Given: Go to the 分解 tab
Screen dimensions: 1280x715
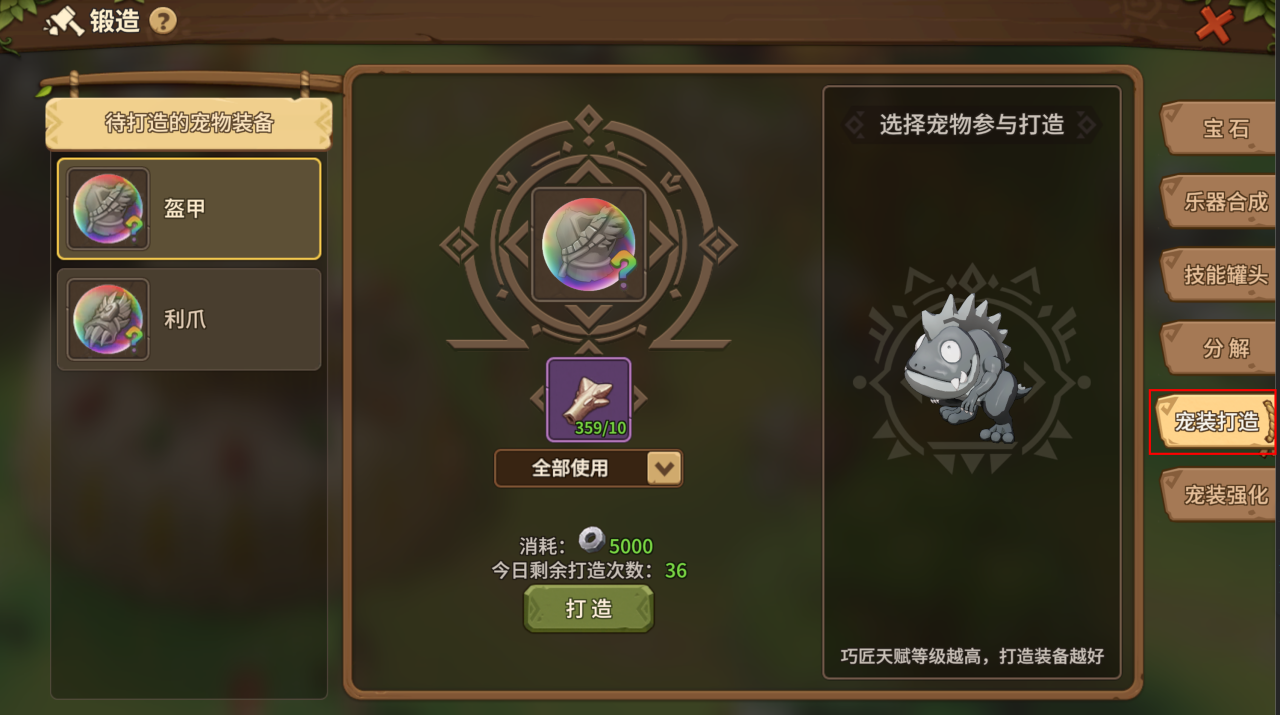Looking at the screenshot, I should (x=1224, y=348).
